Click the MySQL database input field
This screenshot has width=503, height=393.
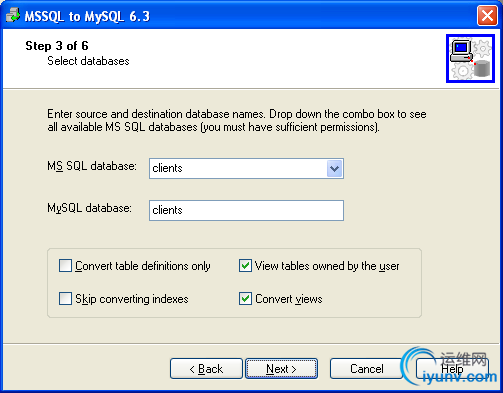pos(246,210)
